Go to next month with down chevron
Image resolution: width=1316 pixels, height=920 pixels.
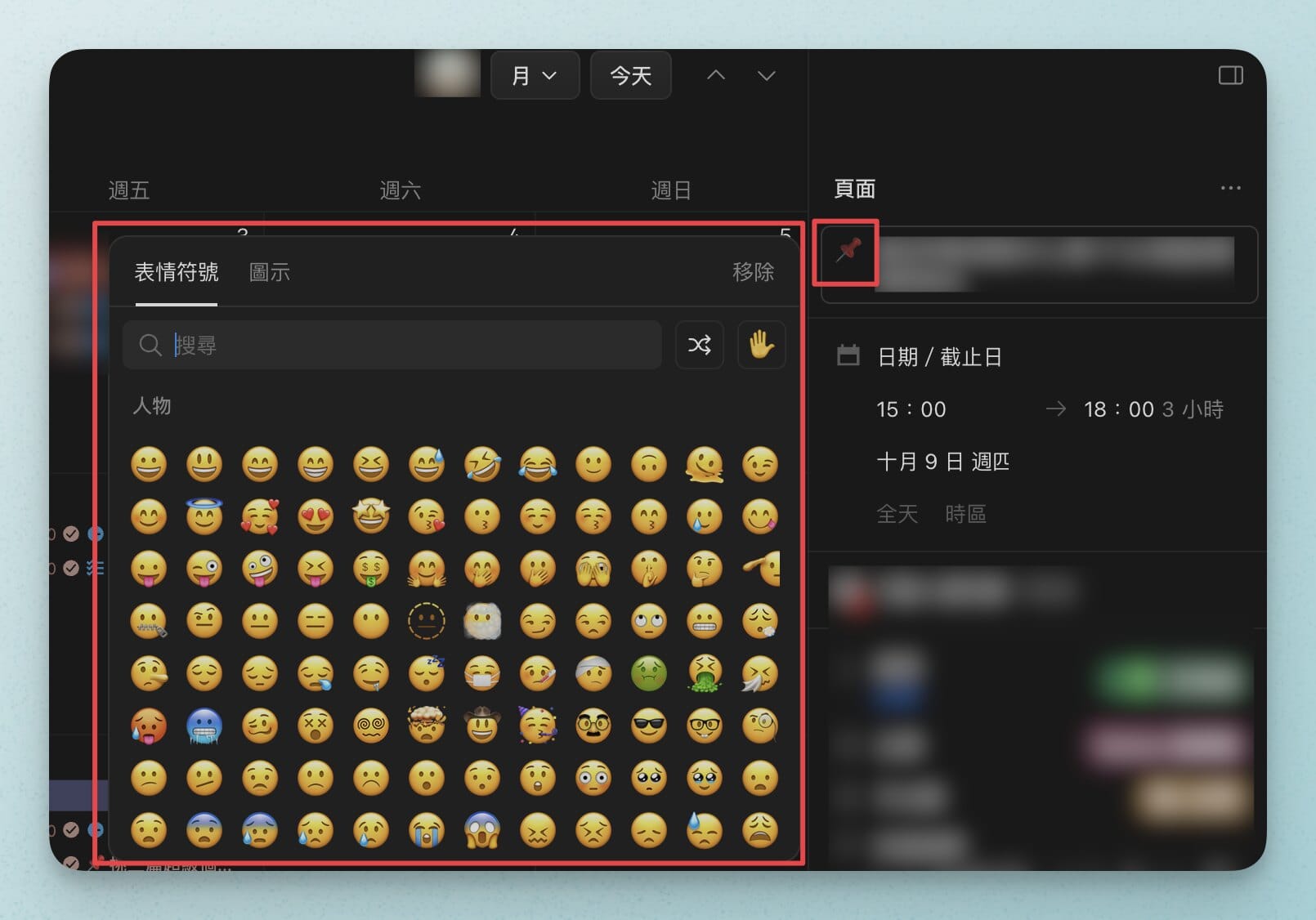[x=766, y=75]
